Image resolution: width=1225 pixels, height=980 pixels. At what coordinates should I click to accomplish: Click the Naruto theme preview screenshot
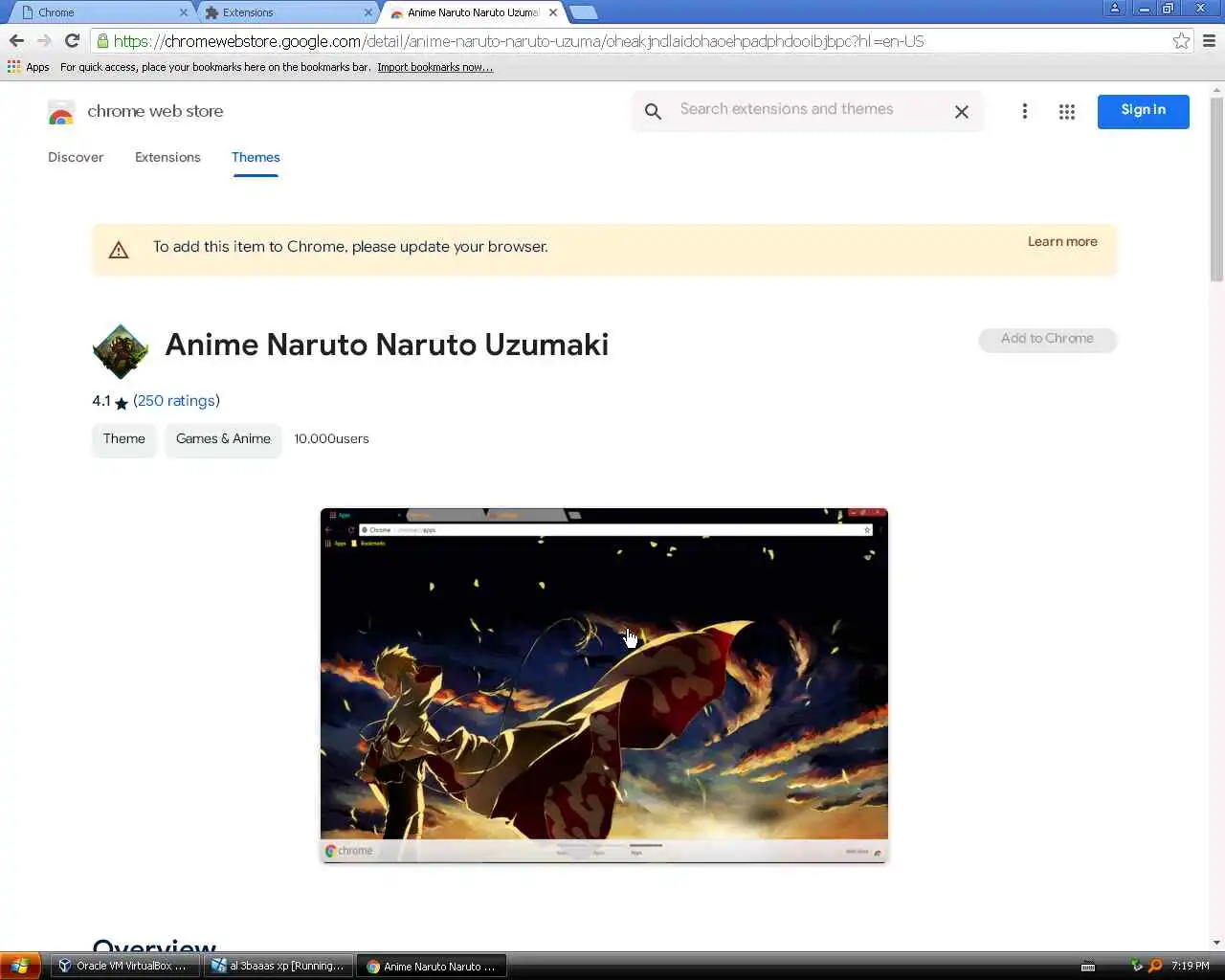coord(604,685)
